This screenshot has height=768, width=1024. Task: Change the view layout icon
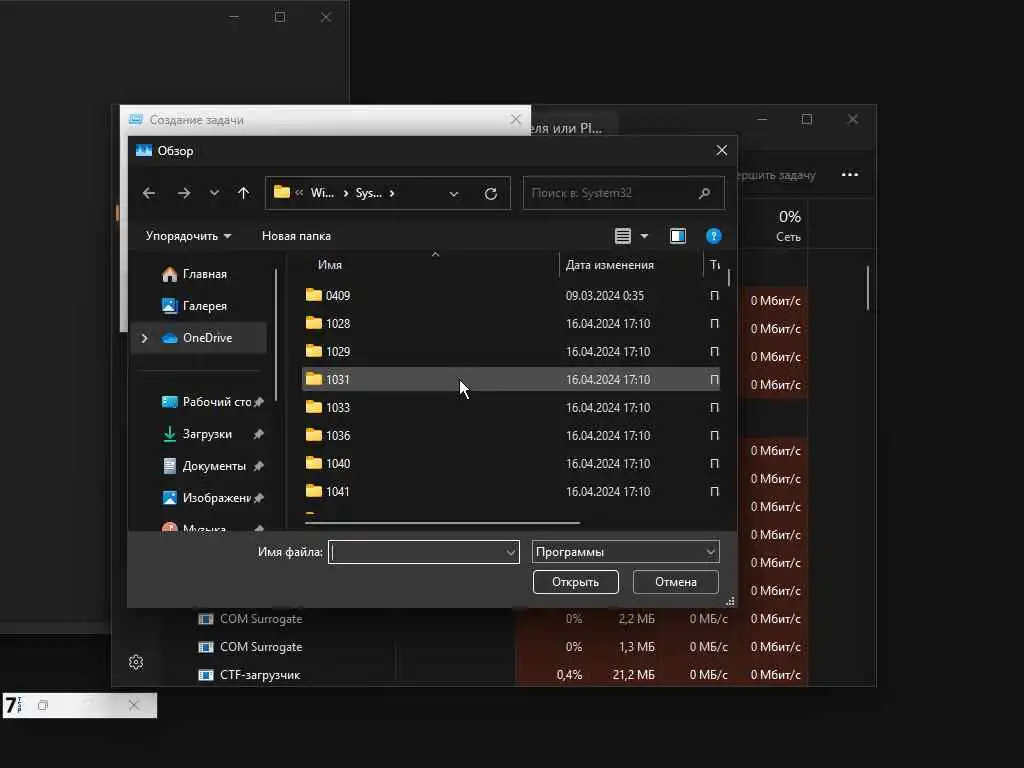[623, 236]
